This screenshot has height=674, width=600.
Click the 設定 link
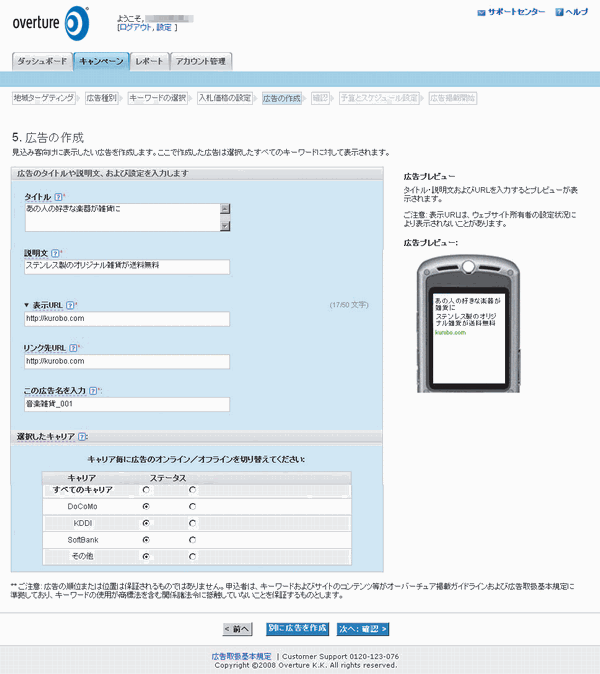point(164,28)
